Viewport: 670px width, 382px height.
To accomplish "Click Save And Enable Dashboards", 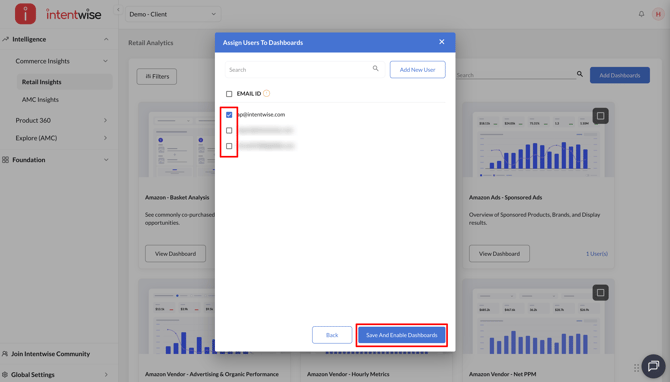I will (x=402, y=335).
